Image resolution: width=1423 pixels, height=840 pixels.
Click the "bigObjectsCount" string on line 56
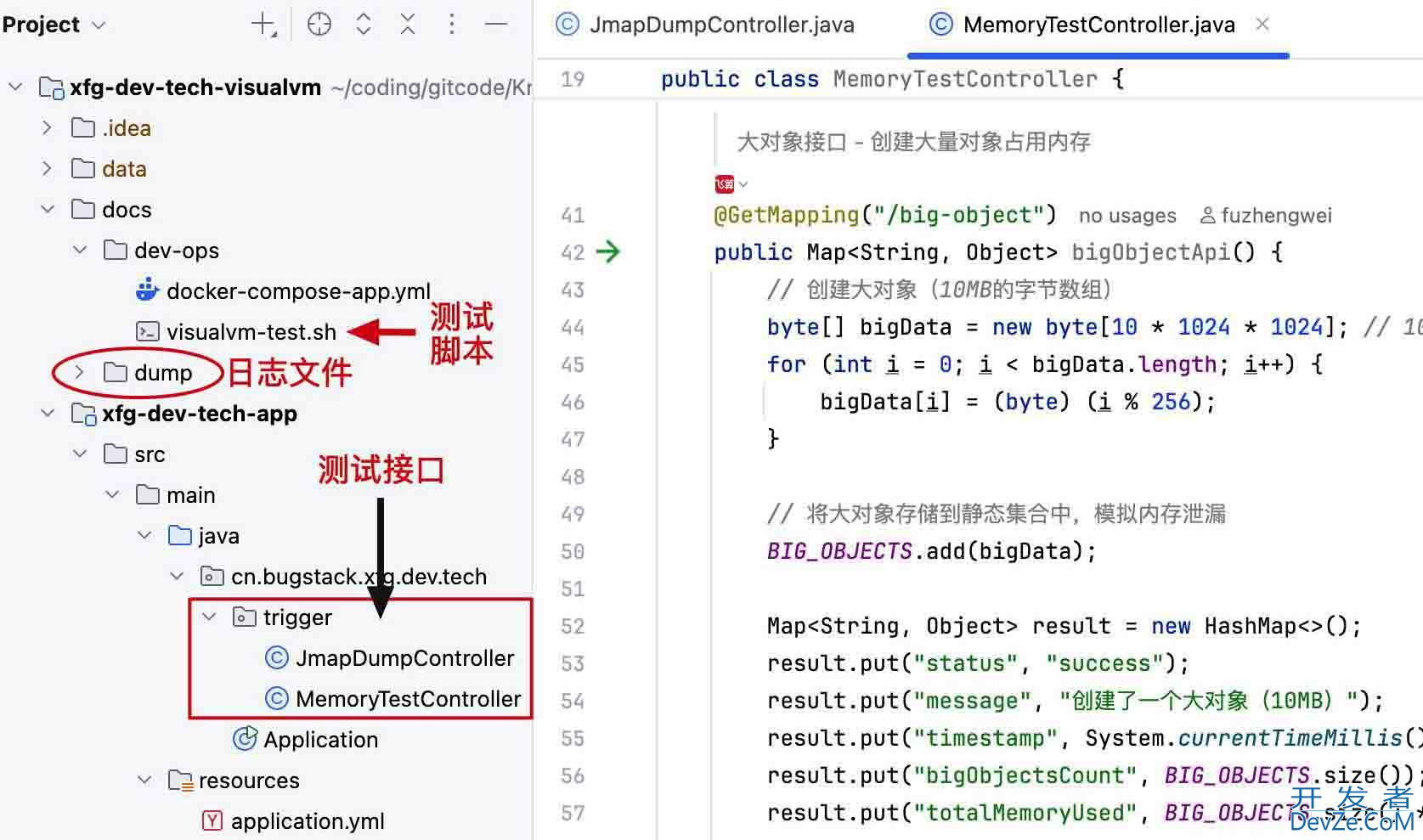tap(1025, 775)
